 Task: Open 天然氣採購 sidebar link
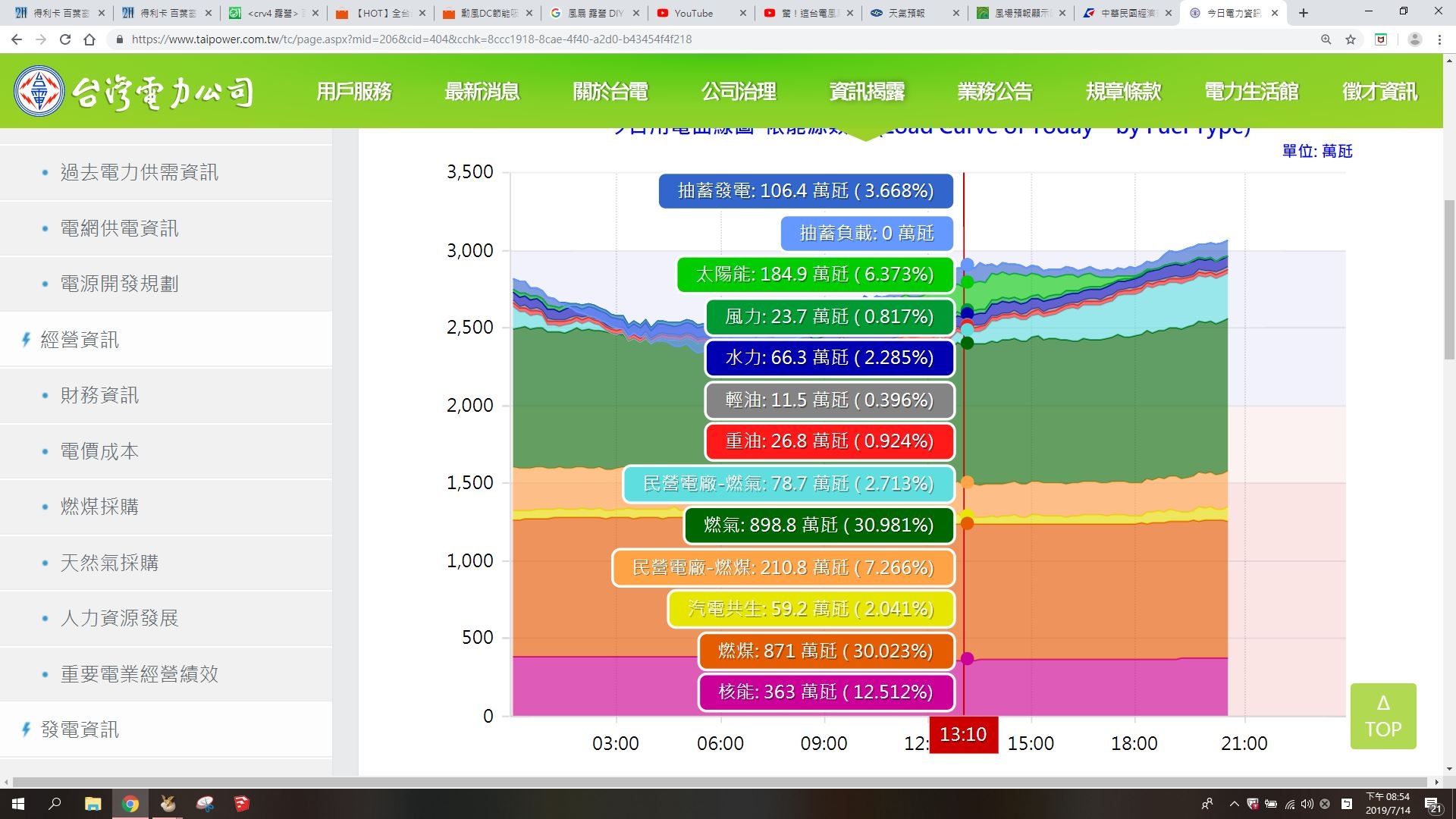pos(110,563)
